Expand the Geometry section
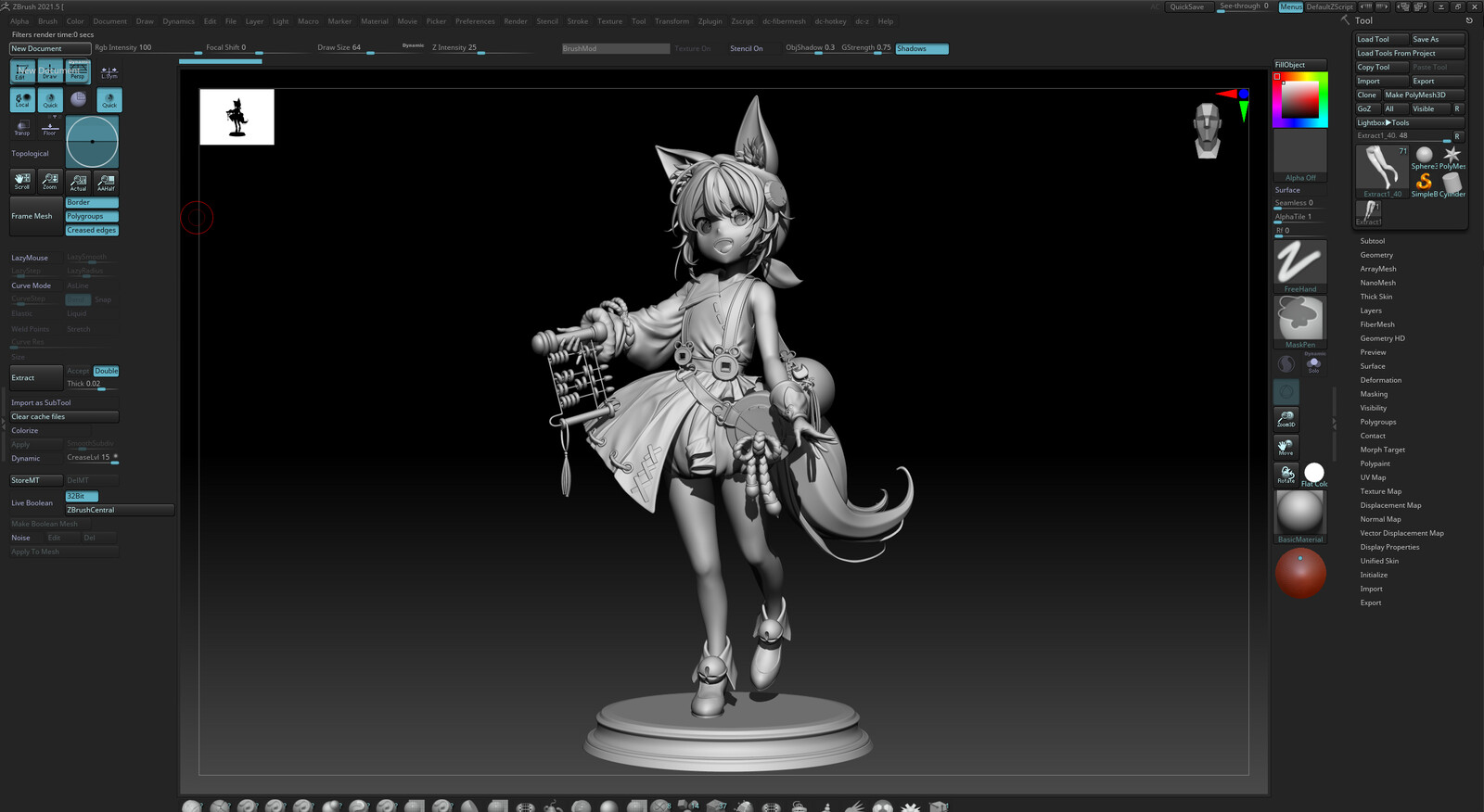This screenshot has width=1484, height=812. pyautogui.click(x=1376, y=255)
